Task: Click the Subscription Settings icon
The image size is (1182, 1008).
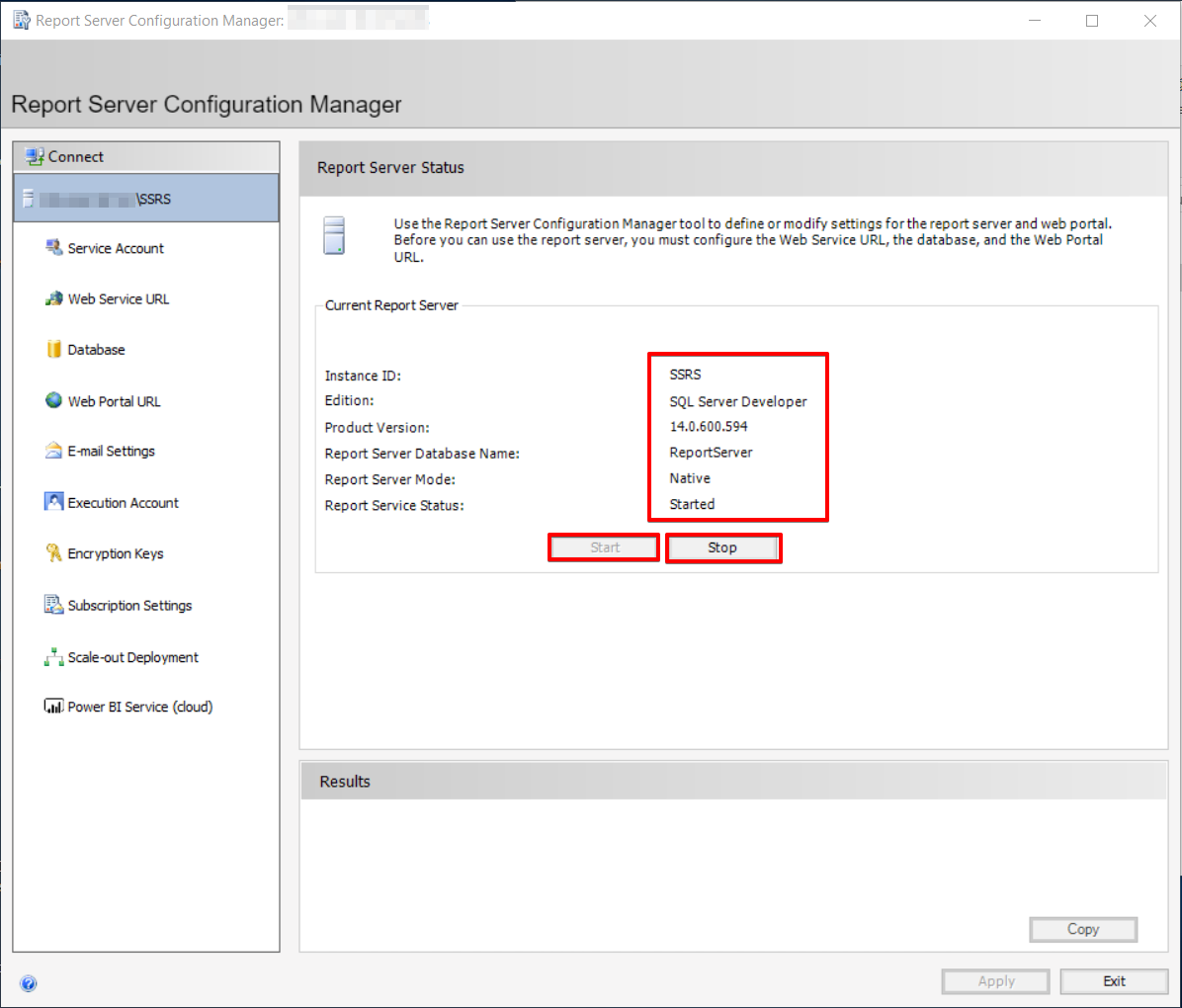Action: 53,605
